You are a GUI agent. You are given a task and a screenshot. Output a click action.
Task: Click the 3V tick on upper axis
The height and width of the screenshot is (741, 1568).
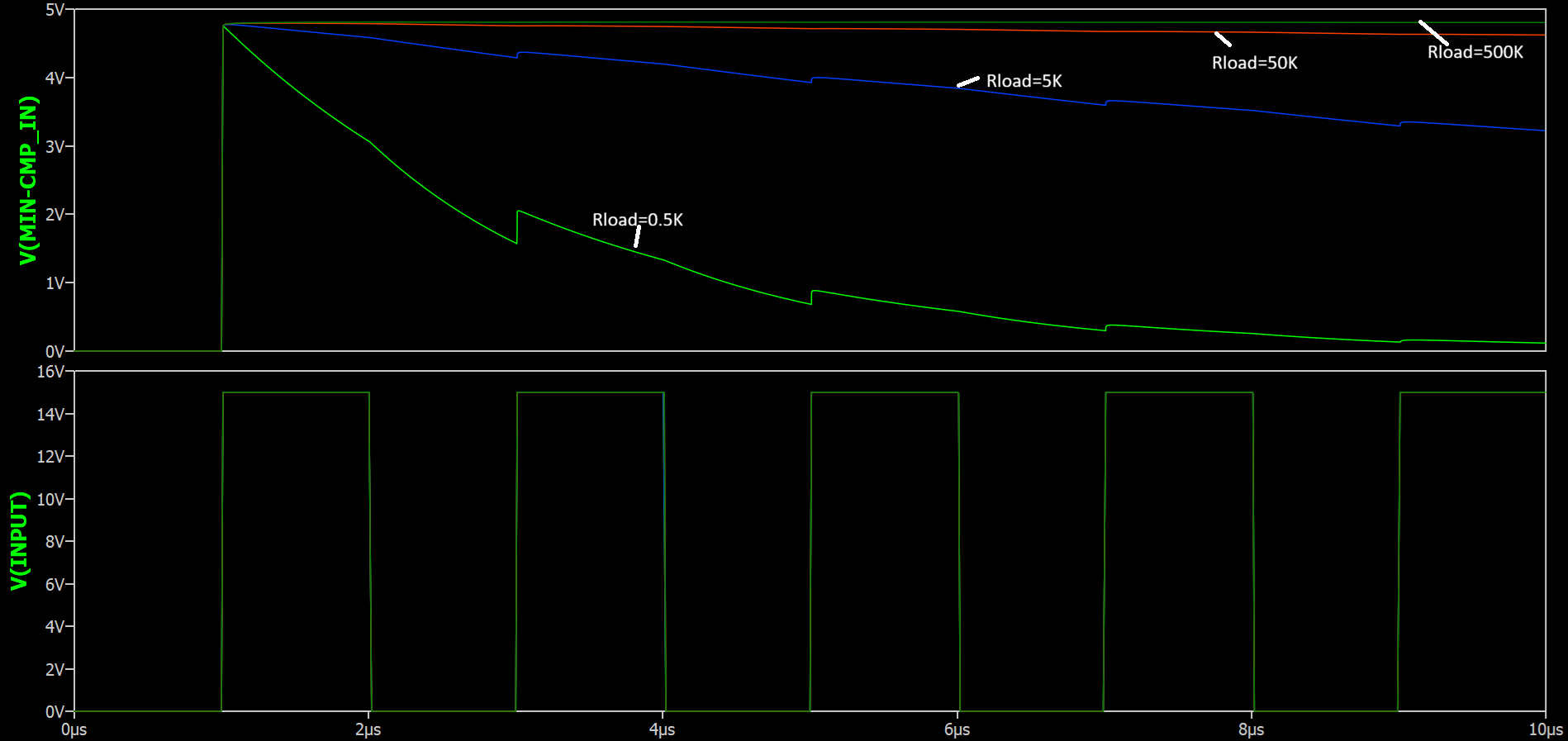pyautogui.click(x=55, y=146)
